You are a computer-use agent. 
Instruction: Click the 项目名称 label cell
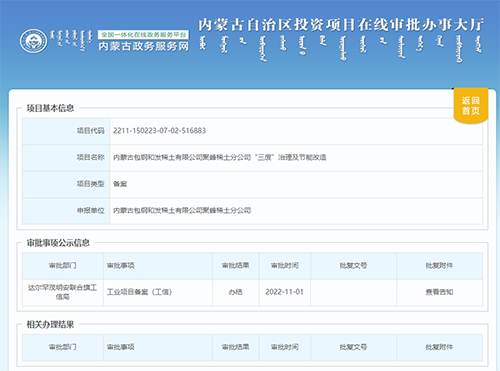(66, 158)
